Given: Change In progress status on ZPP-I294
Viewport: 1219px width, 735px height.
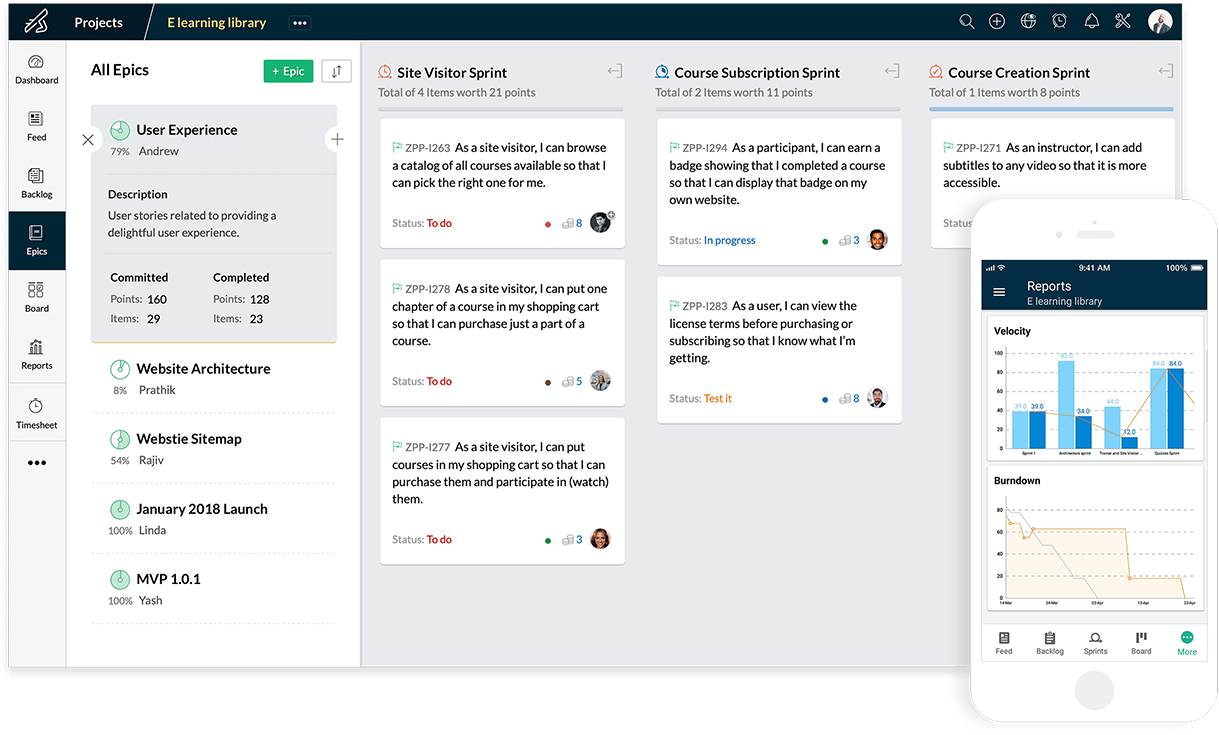Looking at the screenshot, I should tap(729, 240).
